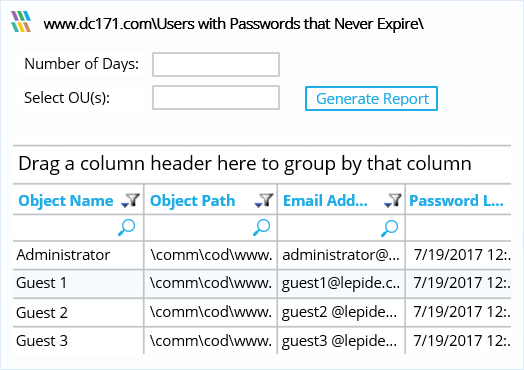This screenshot has height=370, width=524.
Task: Click guest2 @lepide... email cell
Action: click(341, 313)
